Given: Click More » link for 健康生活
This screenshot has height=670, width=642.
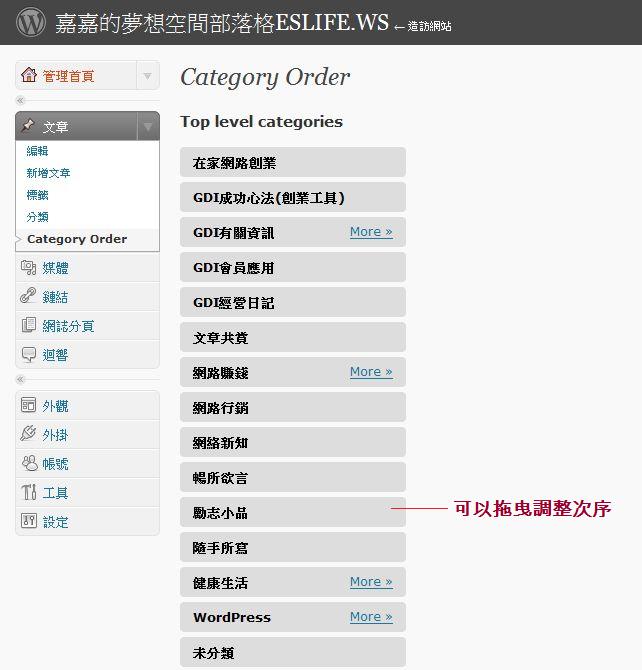Looking at the screenshot, I should point(371,582).
